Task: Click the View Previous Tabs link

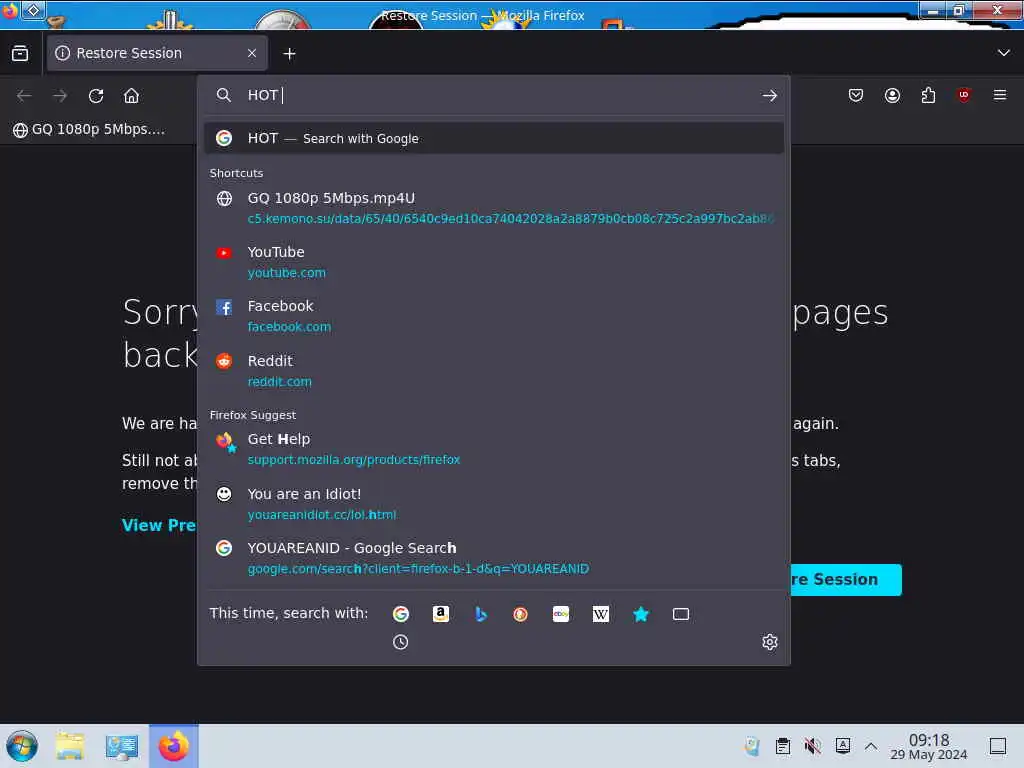Action: point(159,525)
